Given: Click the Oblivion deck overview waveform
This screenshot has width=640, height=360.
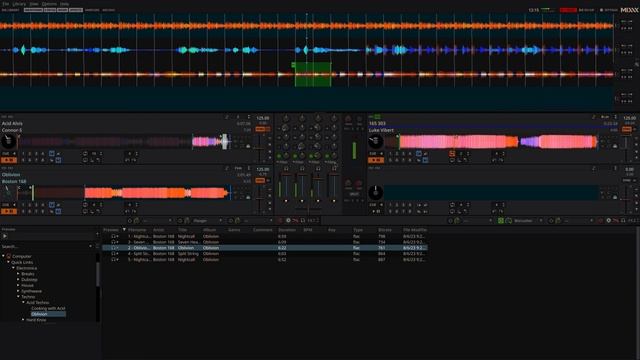Looking at the screenshot, I should click(x=125, y=193).
